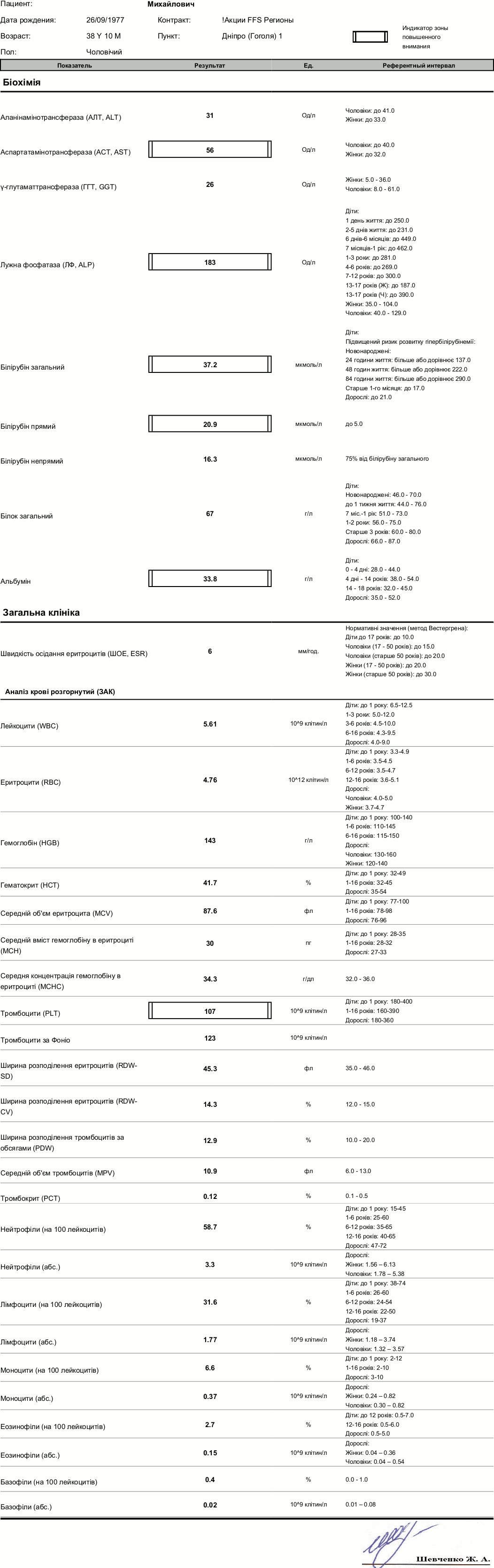494x1568 pixels.
Task: Click the 'Гемоглобін (HGB)' row label
Action: pyautogui.click(x=30, y=842)
